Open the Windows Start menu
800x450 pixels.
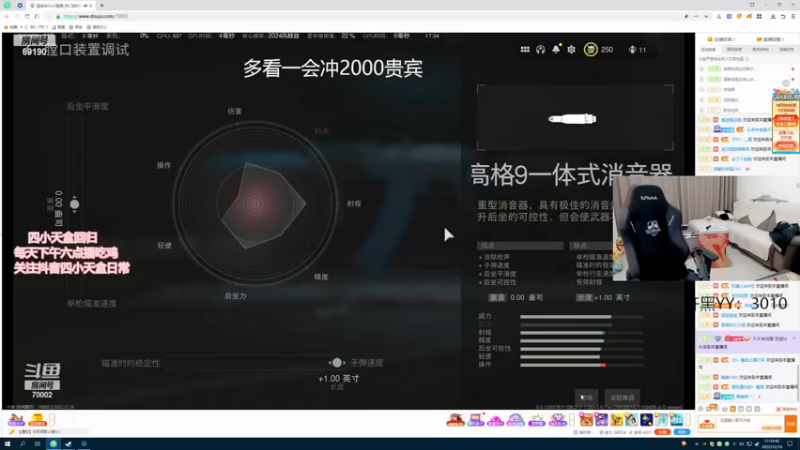[7, 444]
